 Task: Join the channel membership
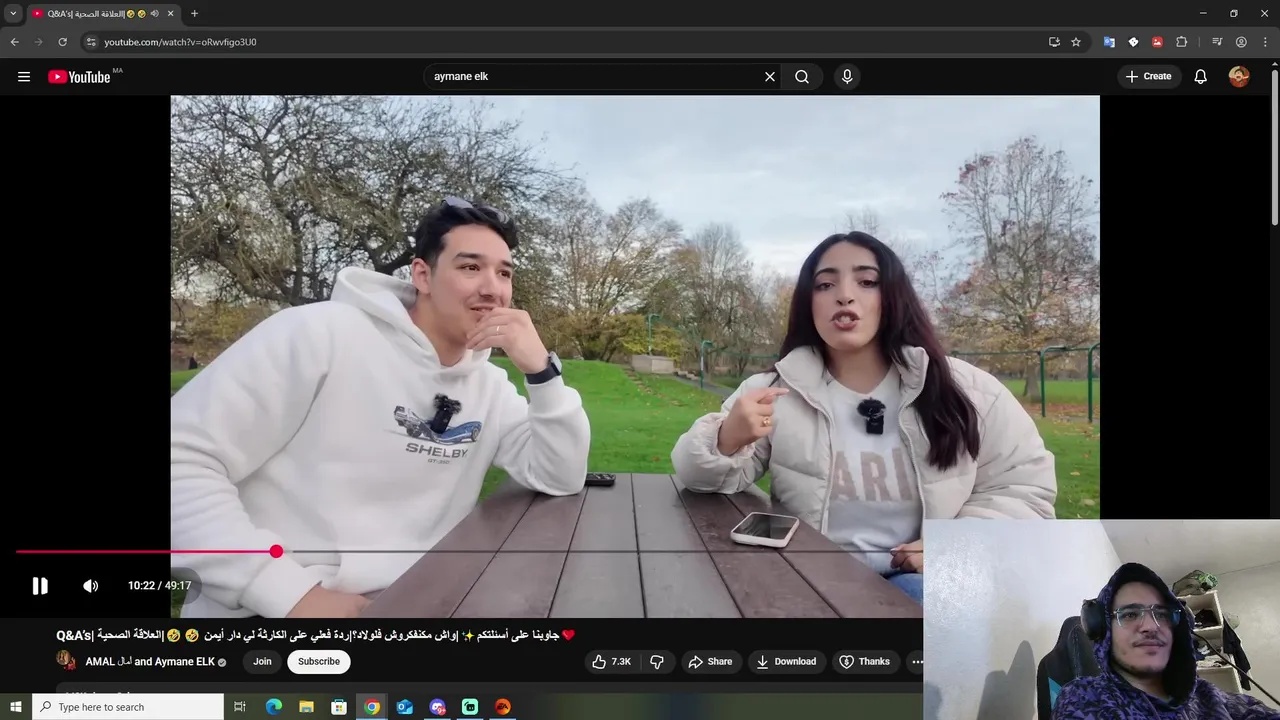[262, 662]
